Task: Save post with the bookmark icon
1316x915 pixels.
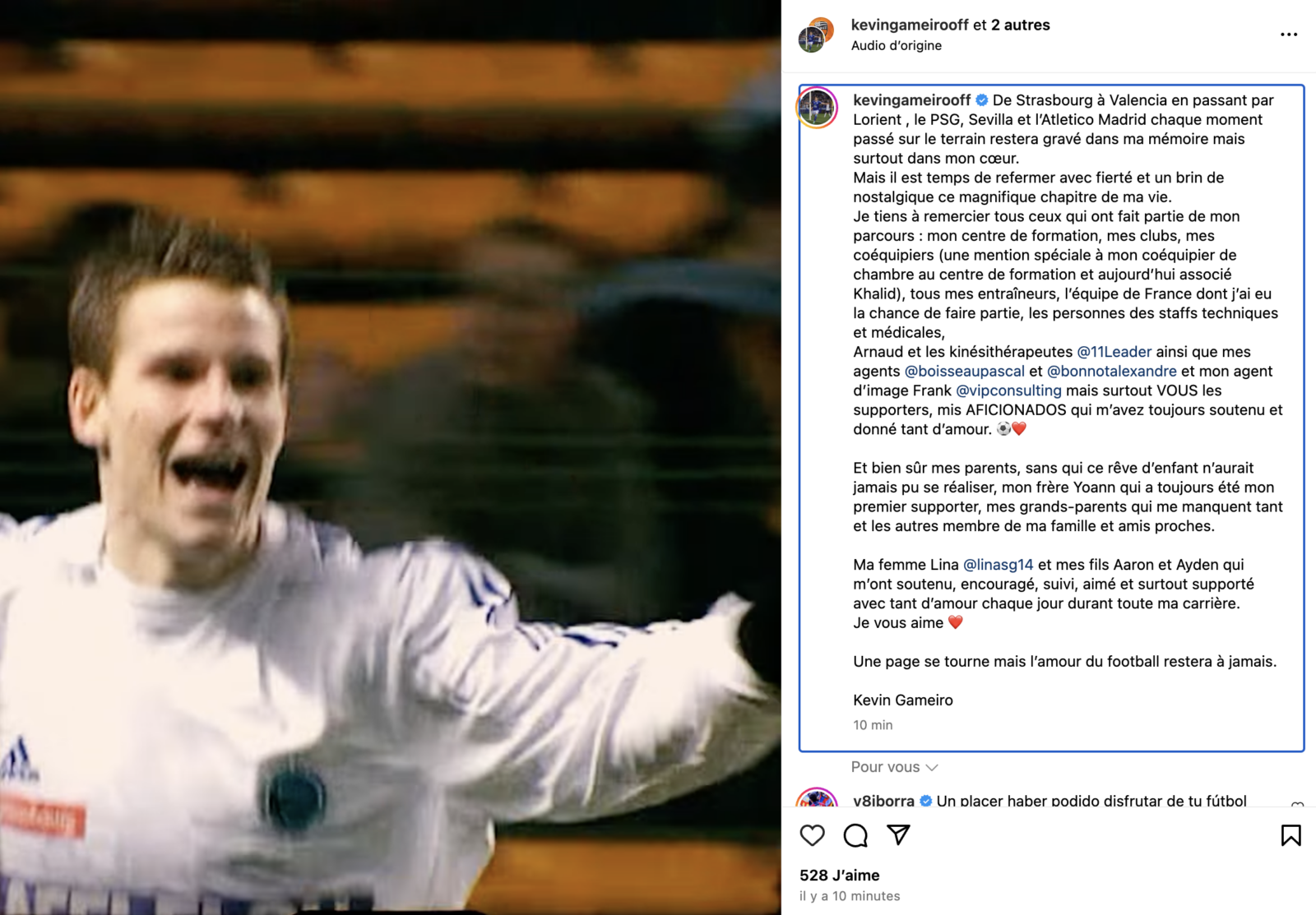Action: [x=1291, y=835]
